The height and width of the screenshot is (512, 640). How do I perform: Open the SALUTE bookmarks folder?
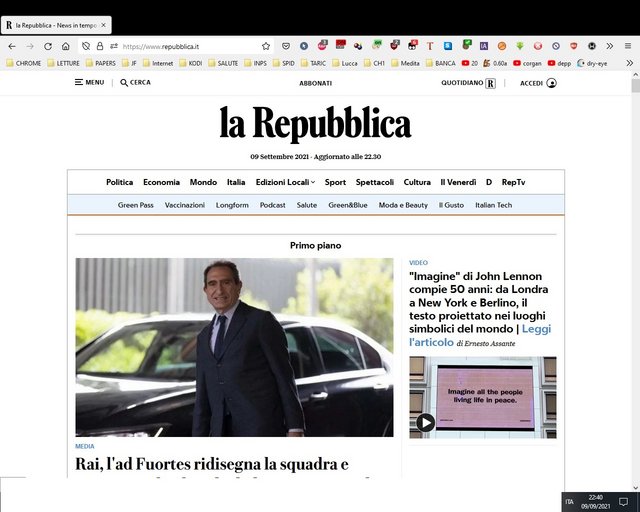[223, 63]
